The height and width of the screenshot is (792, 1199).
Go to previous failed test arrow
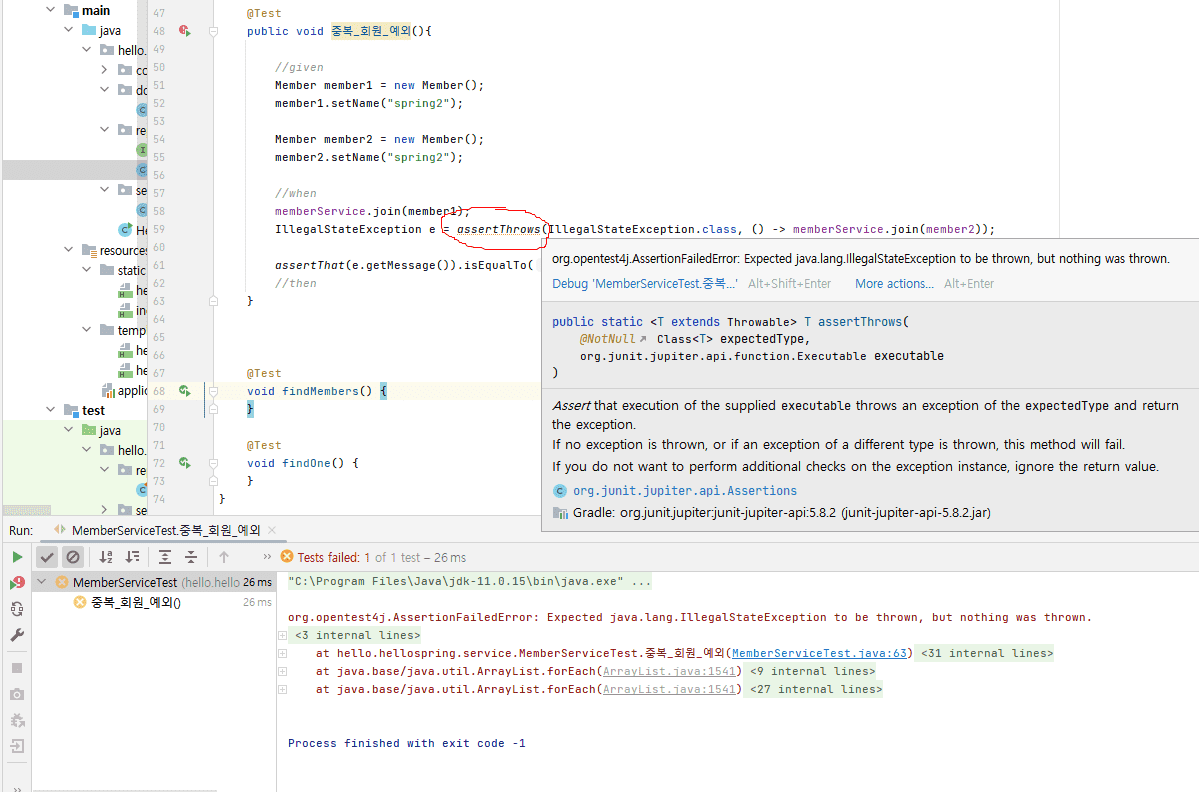coord(224,557)
